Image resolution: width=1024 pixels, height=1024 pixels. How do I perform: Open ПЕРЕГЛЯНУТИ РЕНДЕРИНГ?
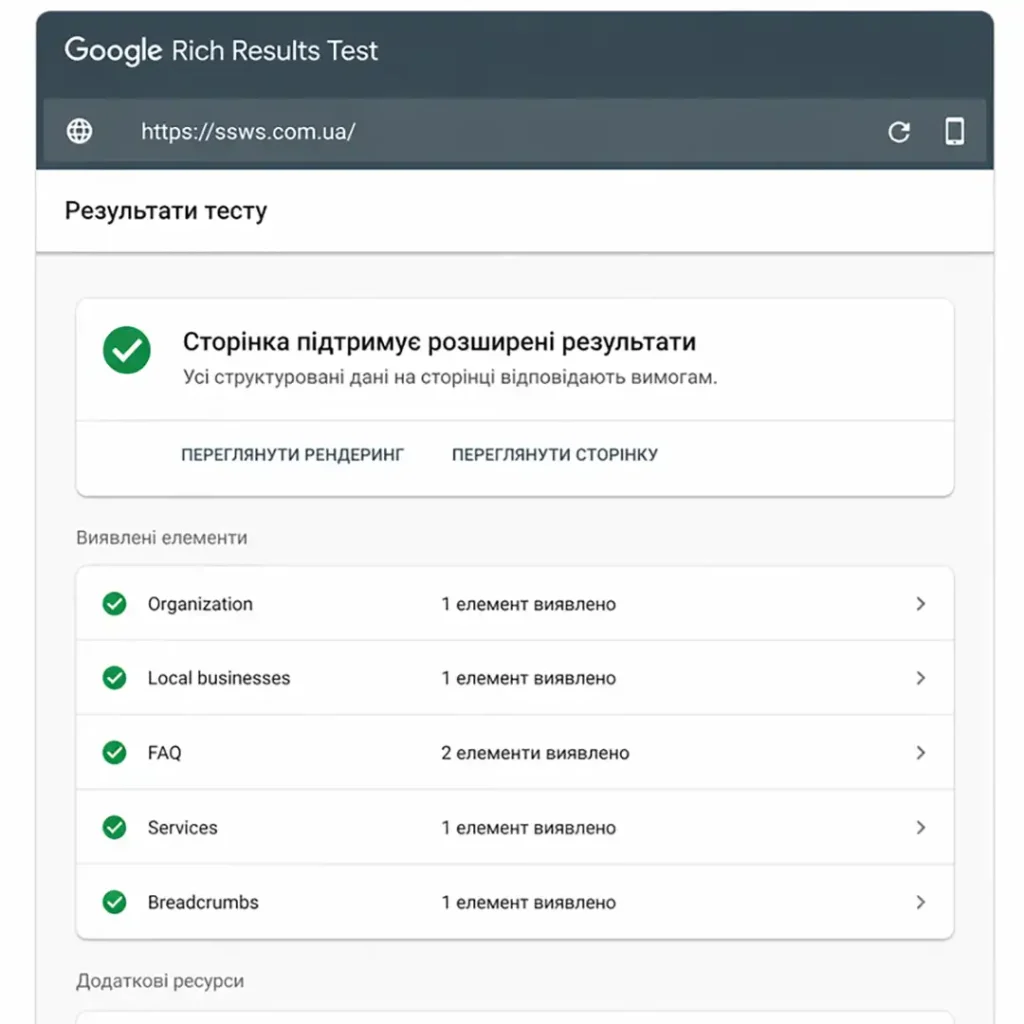[293, 455]
